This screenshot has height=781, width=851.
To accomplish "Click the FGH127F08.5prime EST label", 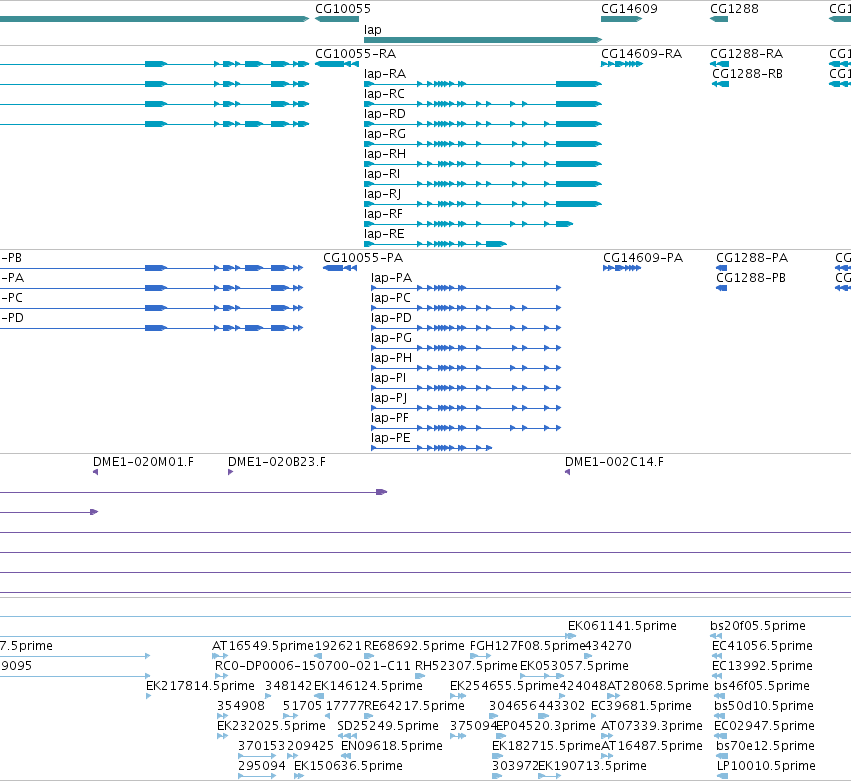I will tap(528, 646).
